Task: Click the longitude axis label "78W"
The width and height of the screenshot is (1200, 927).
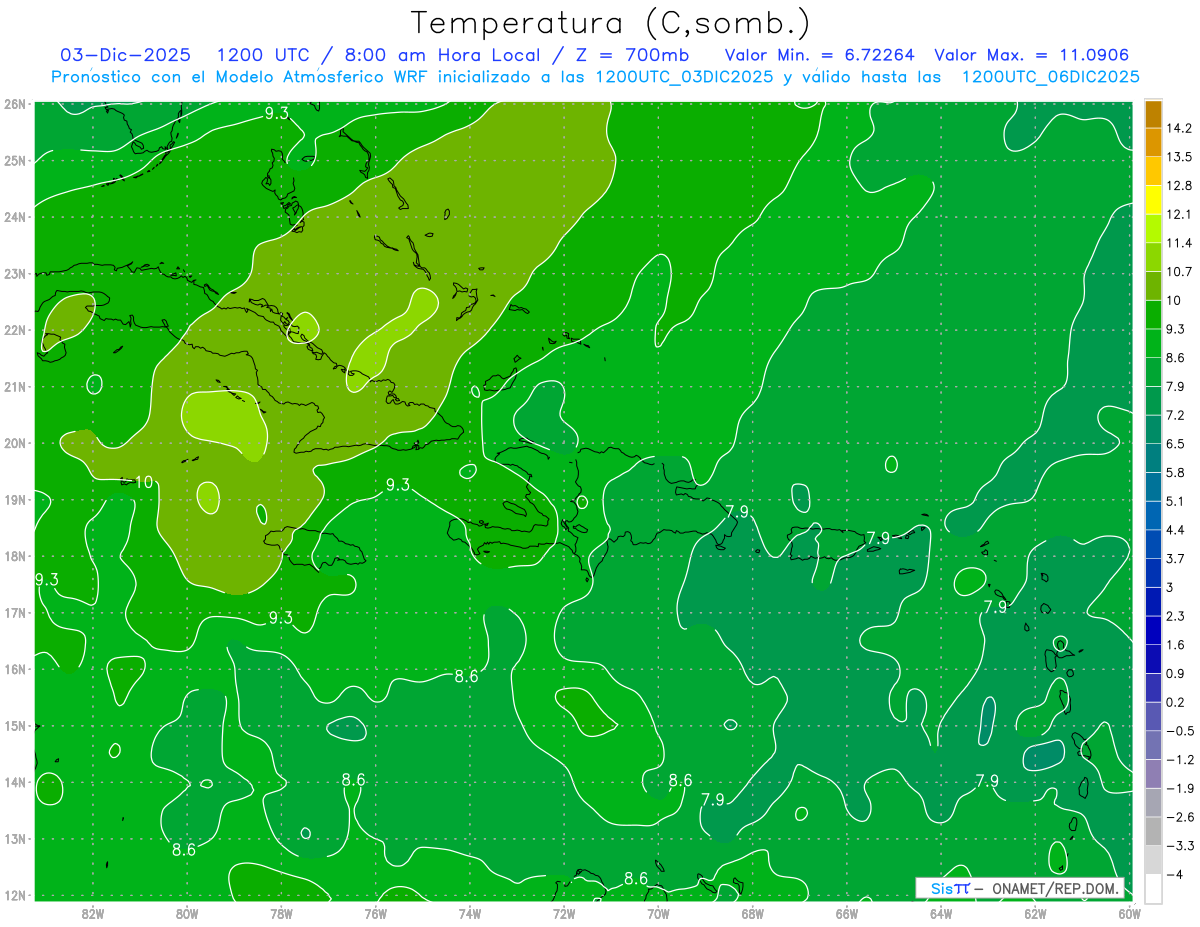Action: (x=281, y=914)
